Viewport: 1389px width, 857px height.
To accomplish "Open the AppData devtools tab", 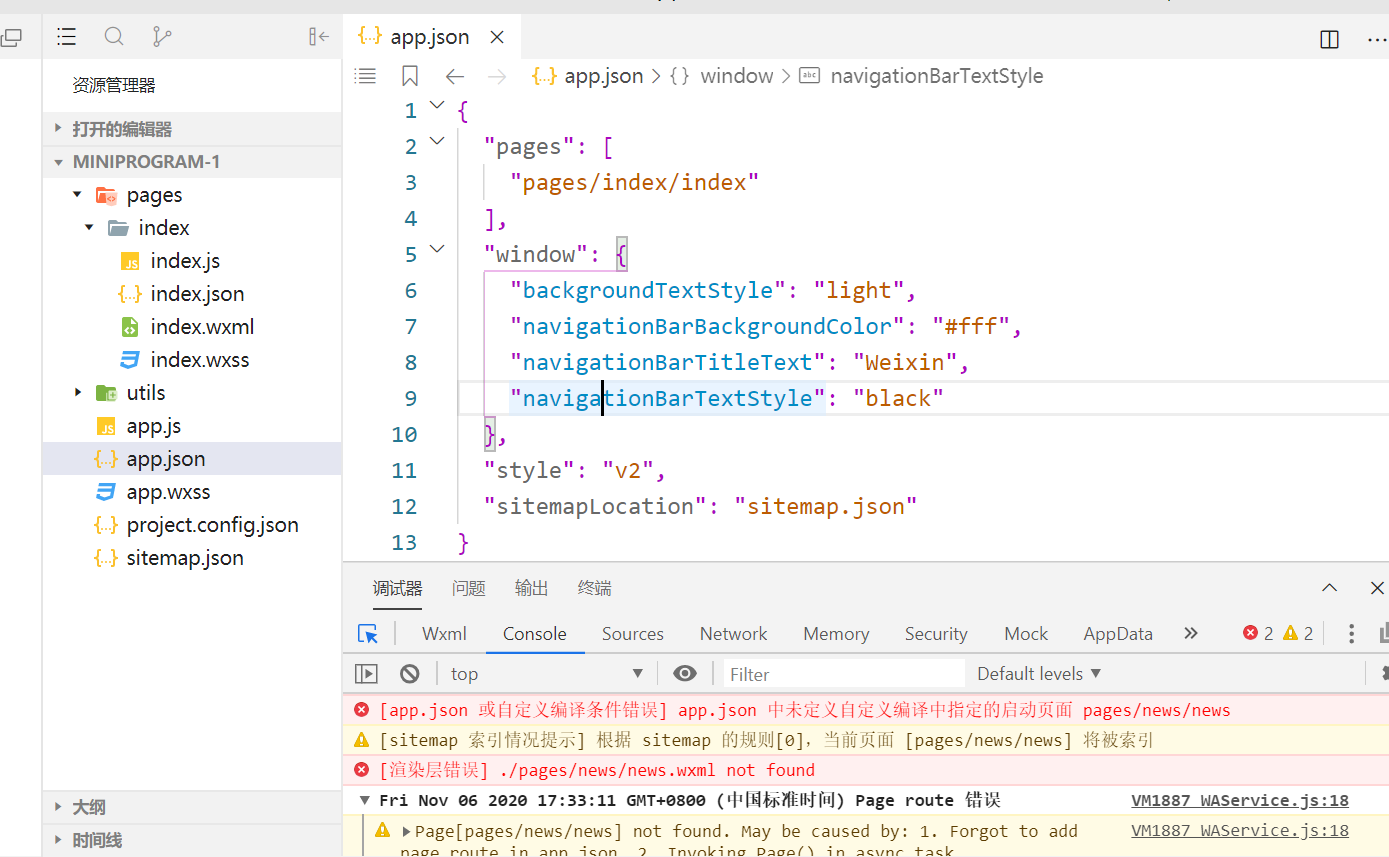I will tap(1118, 633).
